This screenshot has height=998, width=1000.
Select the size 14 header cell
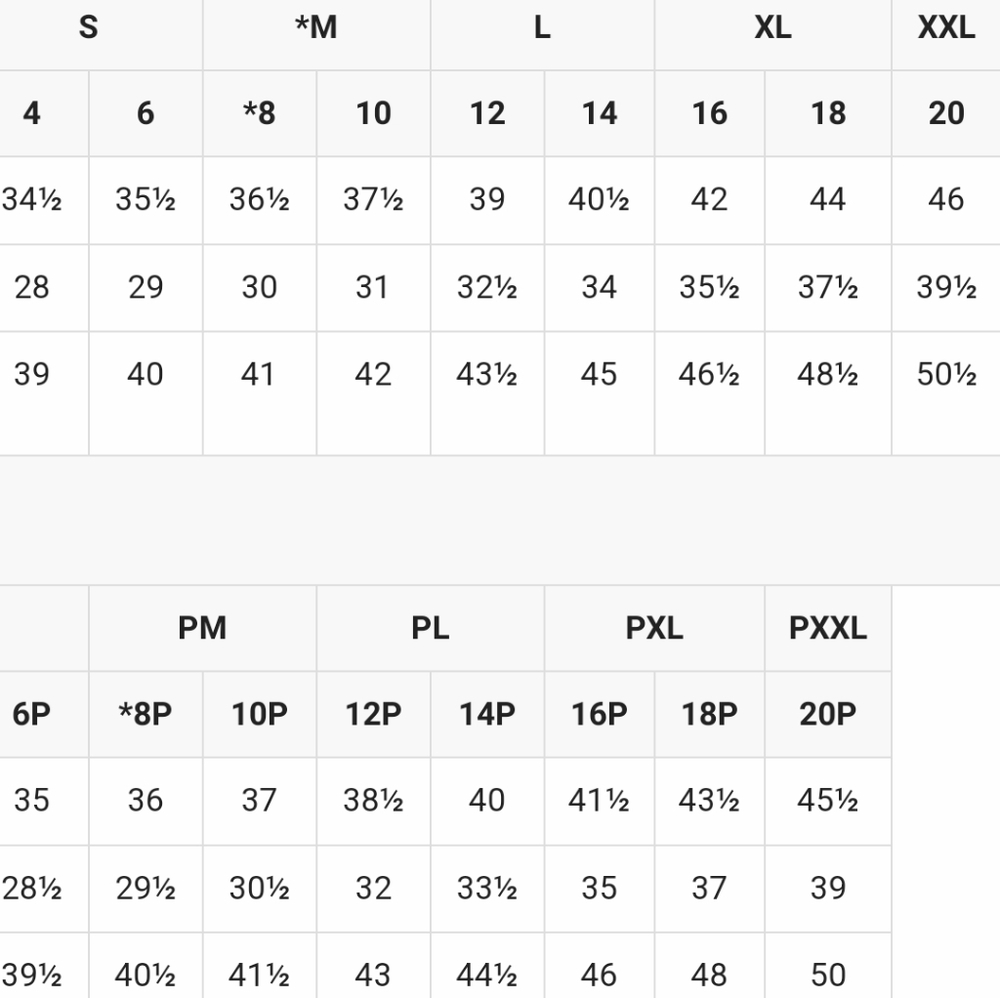[599, 114]
